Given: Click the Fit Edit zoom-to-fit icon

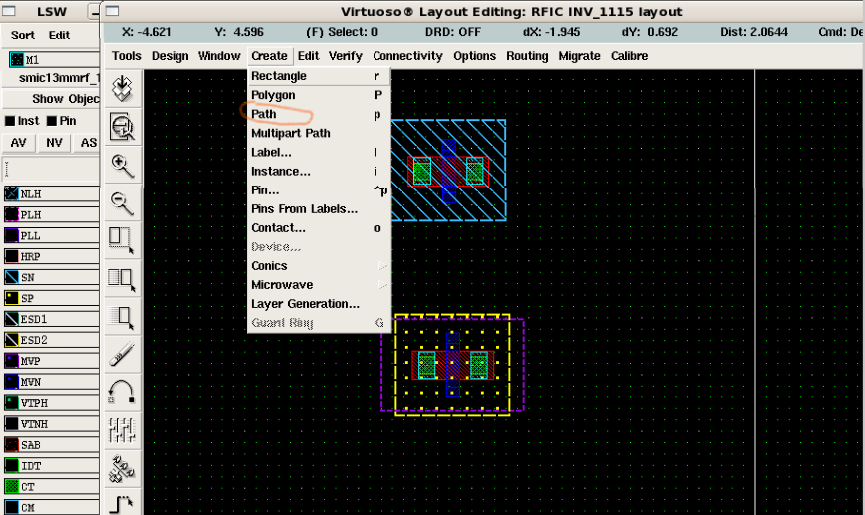Looking at the screenshot, I should tap(122, 127).
